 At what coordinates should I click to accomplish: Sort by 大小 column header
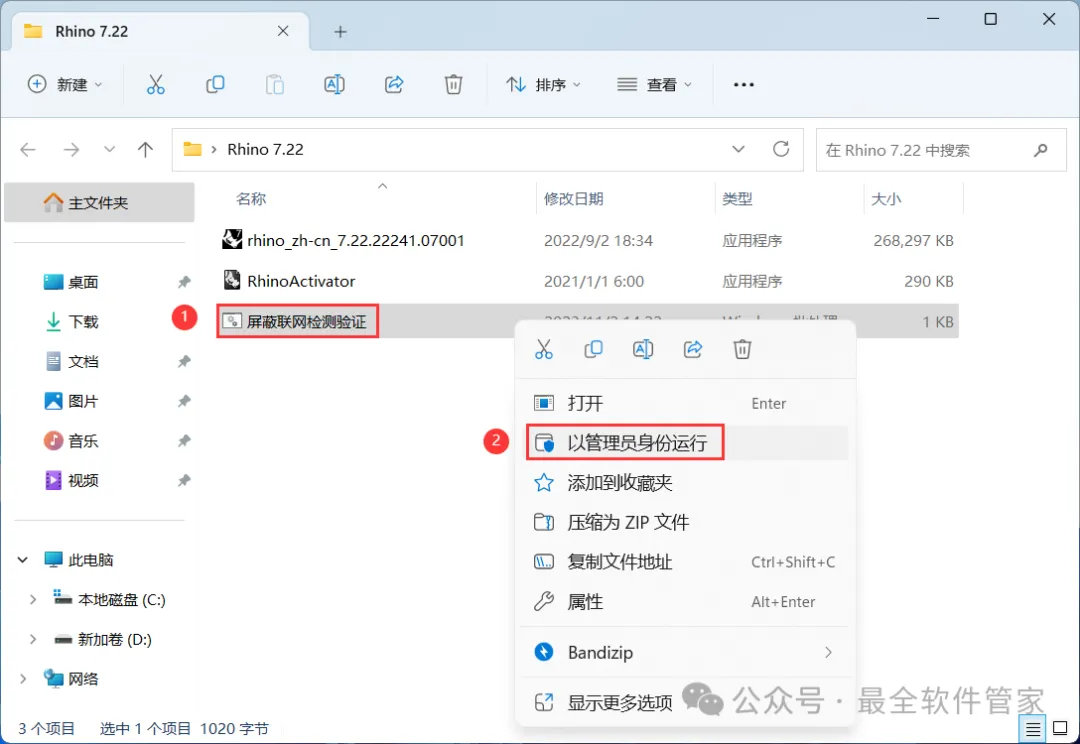(886, 199)
